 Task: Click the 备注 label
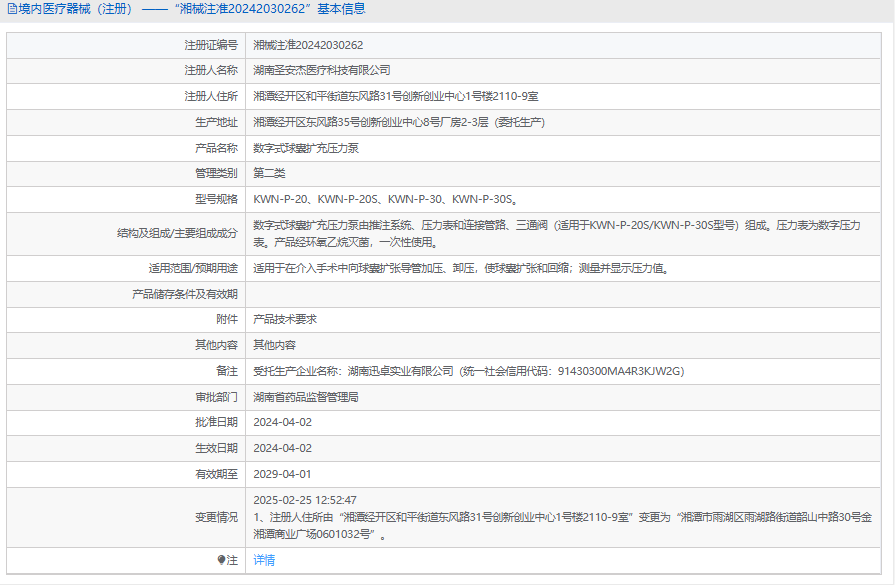coord(227,371)
